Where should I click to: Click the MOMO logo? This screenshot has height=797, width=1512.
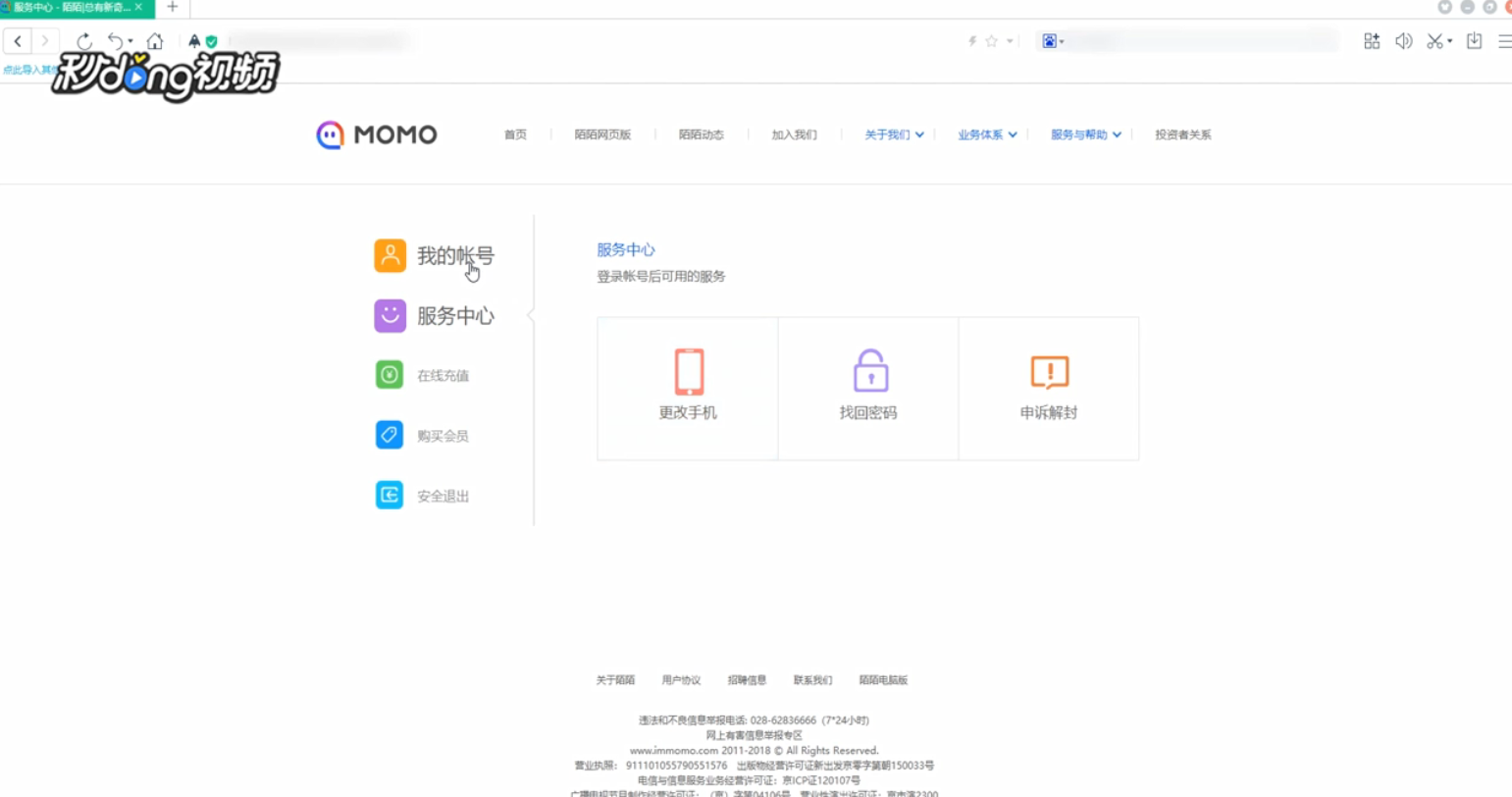(x=374, y=134)
